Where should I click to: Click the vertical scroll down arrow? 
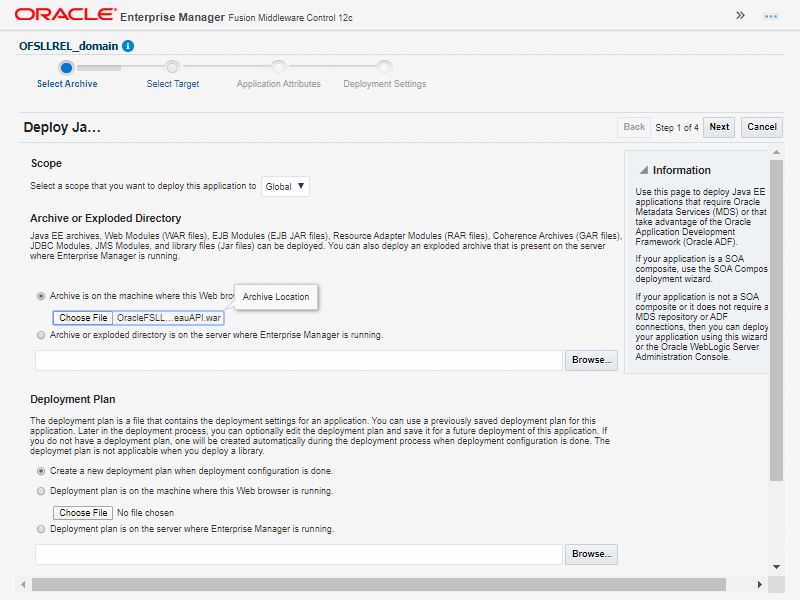coord(776,567)
